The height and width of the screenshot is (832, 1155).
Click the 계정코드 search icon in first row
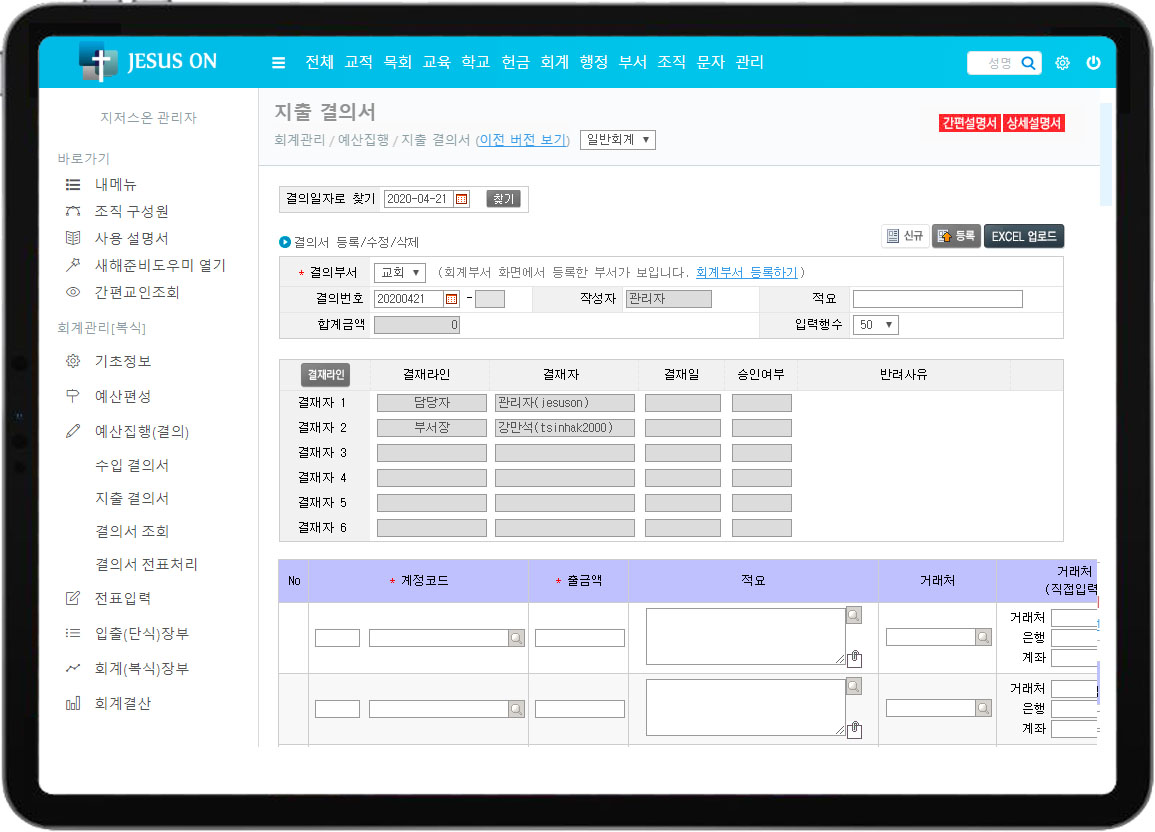[x=516, y=638]
